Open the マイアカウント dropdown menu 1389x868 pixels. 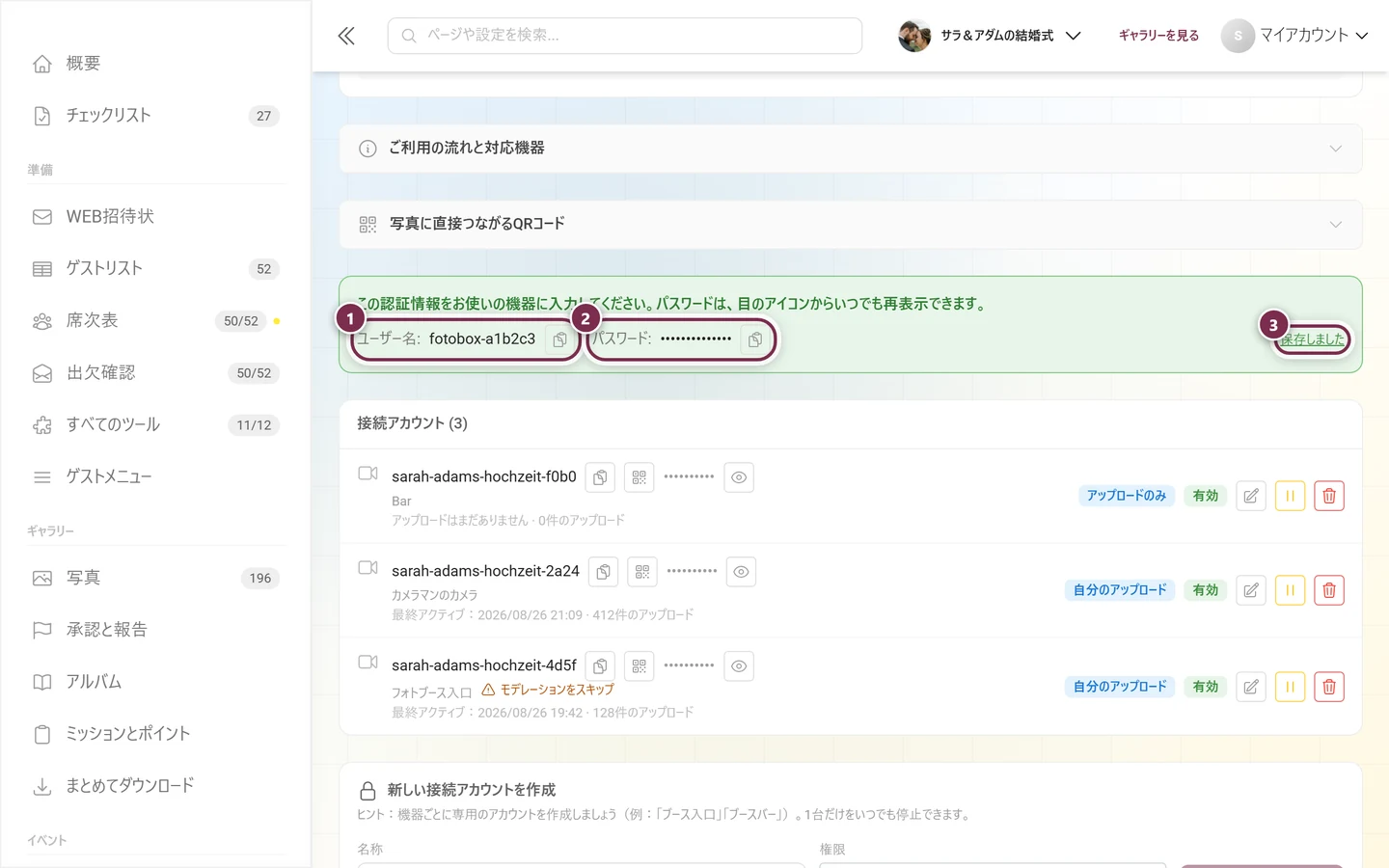1295,36
